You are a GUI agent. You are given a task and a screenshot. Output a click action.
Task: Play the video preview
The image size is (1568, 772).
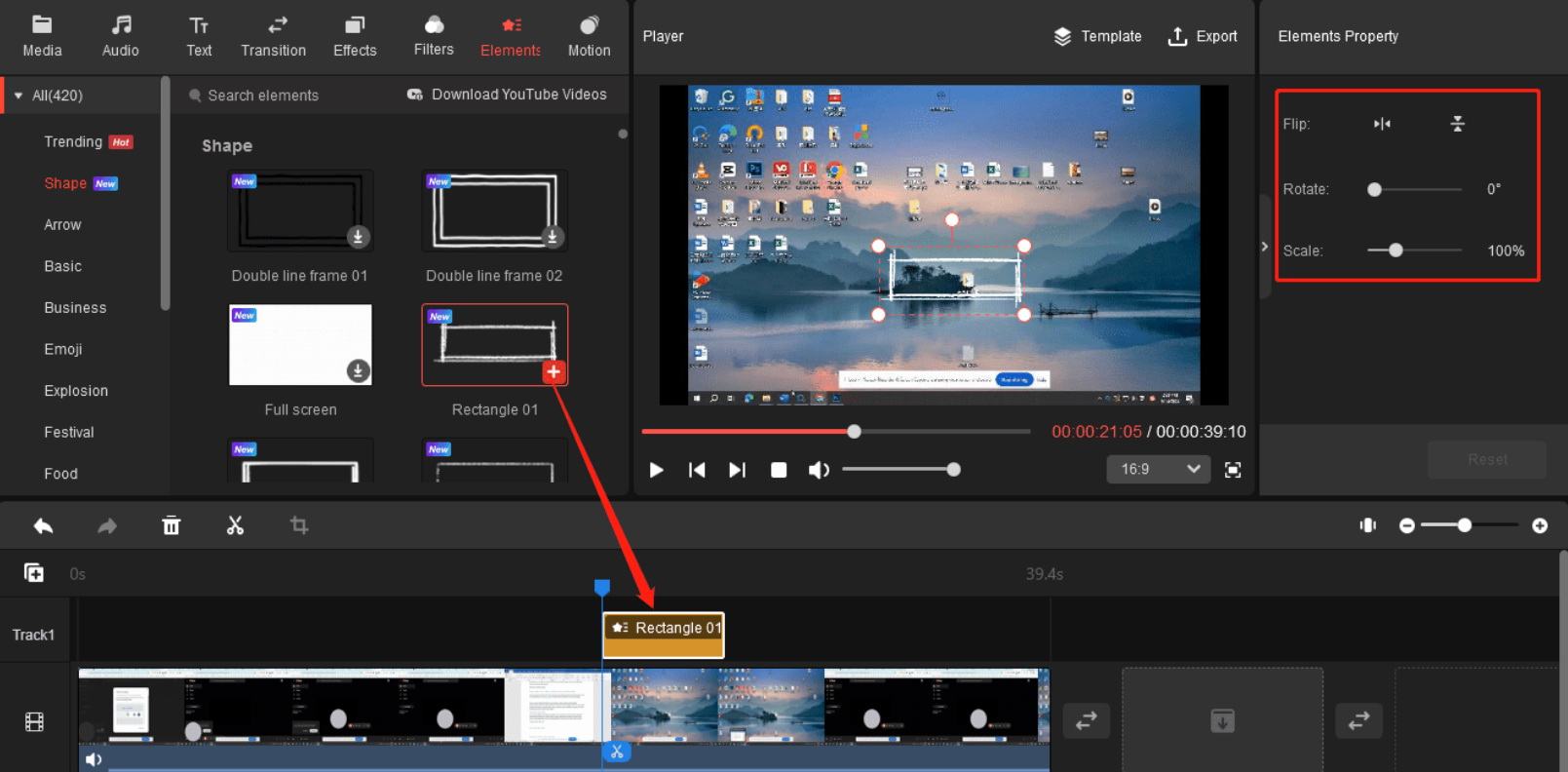pyautogui.click(x=656, y=470)
